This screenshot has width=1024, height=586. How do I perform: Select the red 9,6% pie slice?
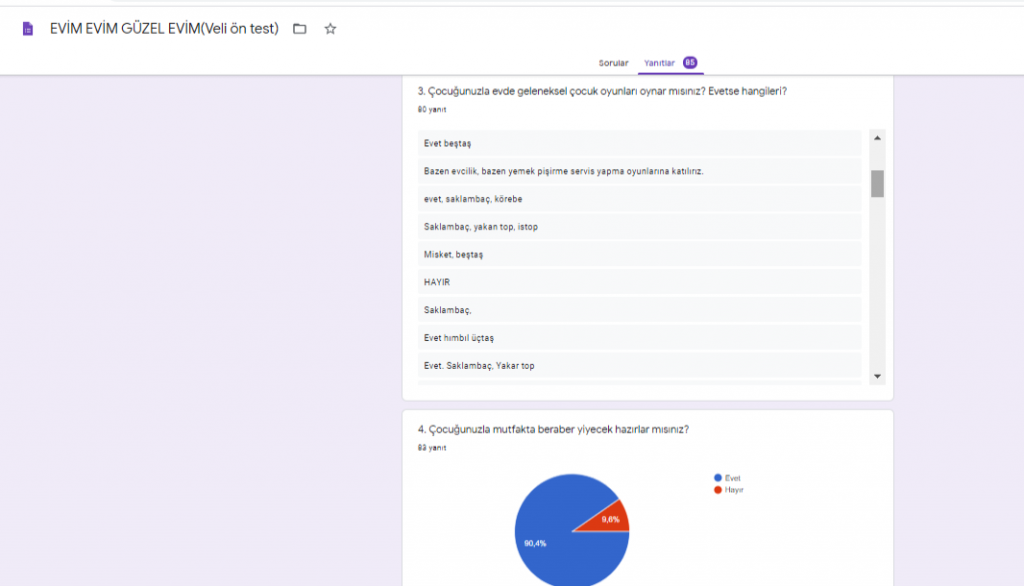click(608, 518)
